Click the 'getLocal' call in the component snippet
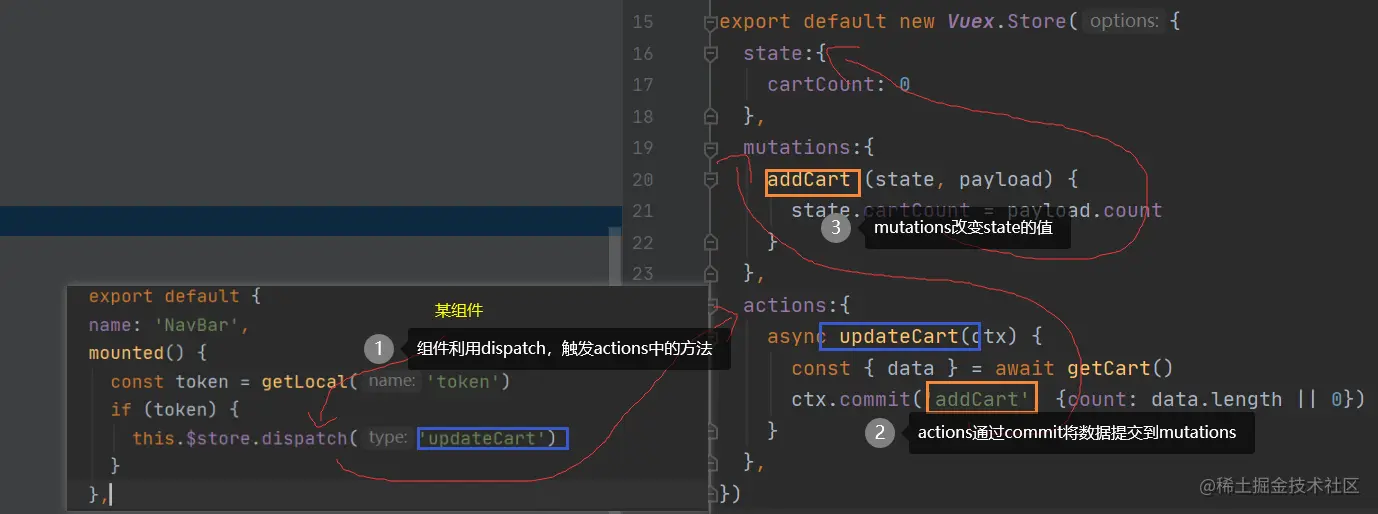 pos(304,381)
